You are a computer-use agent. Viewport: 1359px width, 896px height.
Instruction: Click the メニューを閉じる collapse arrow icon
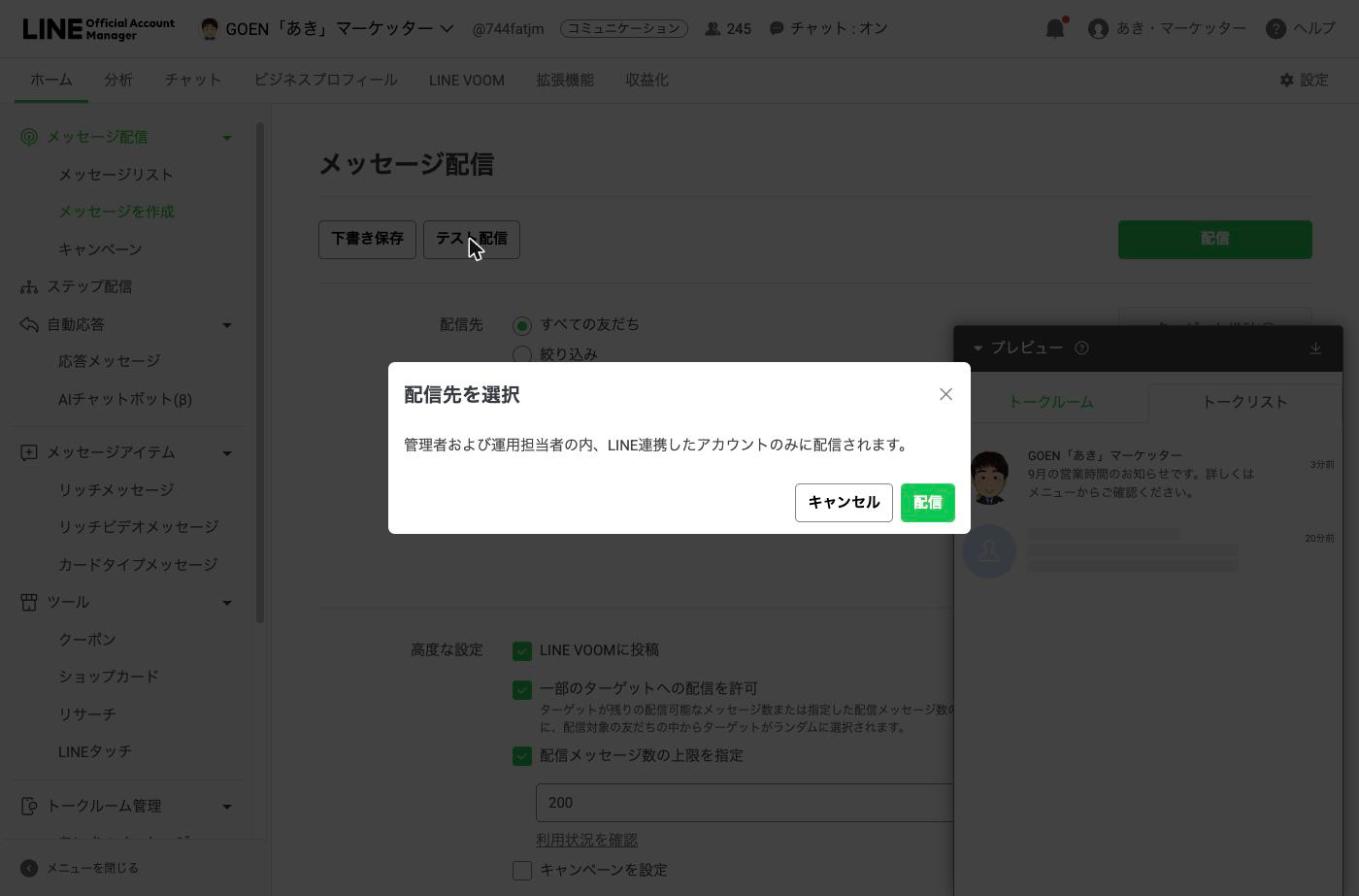(29, 868)
